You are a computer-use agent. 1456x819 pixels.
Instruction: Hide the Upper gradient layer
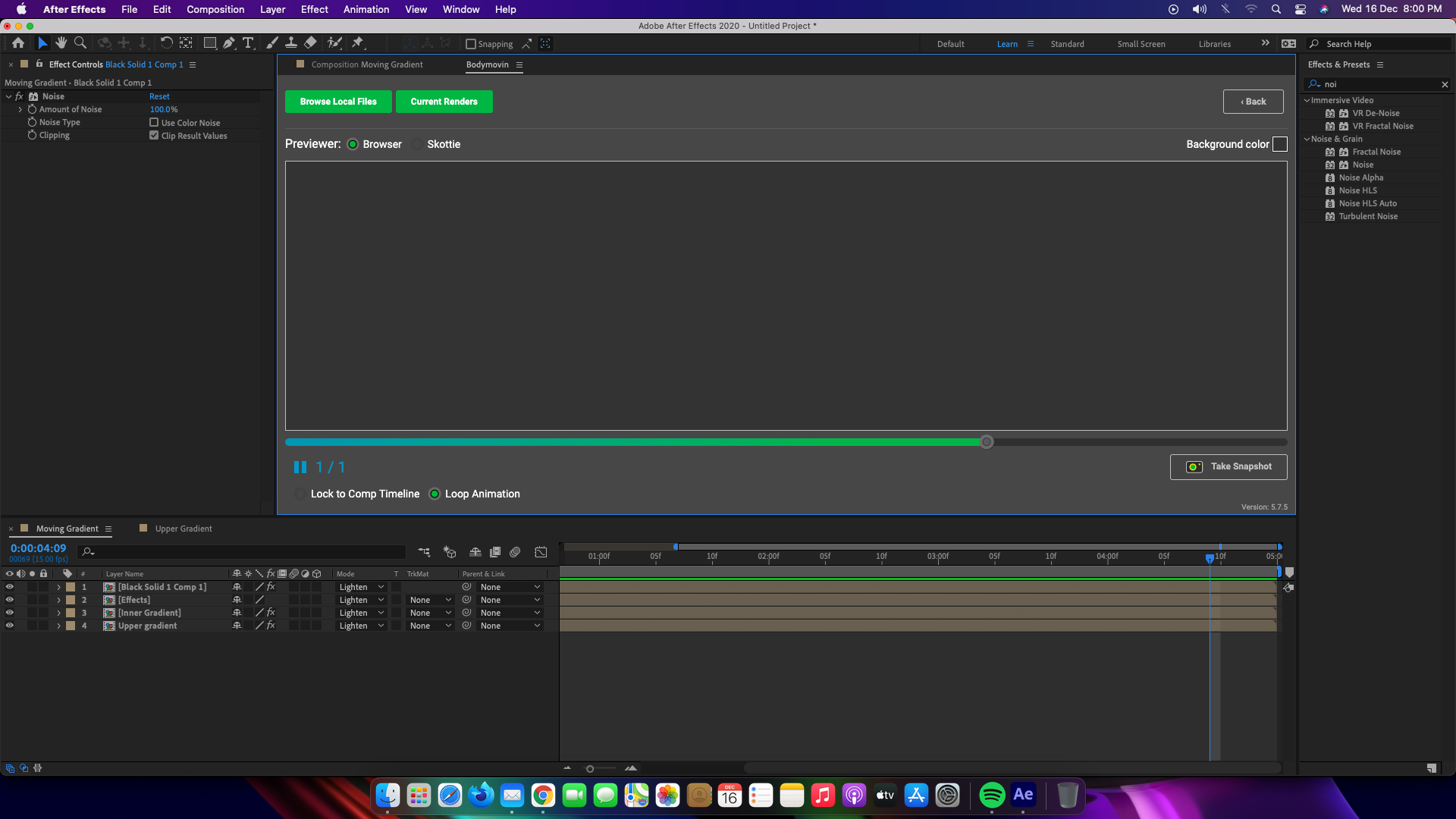10,626
